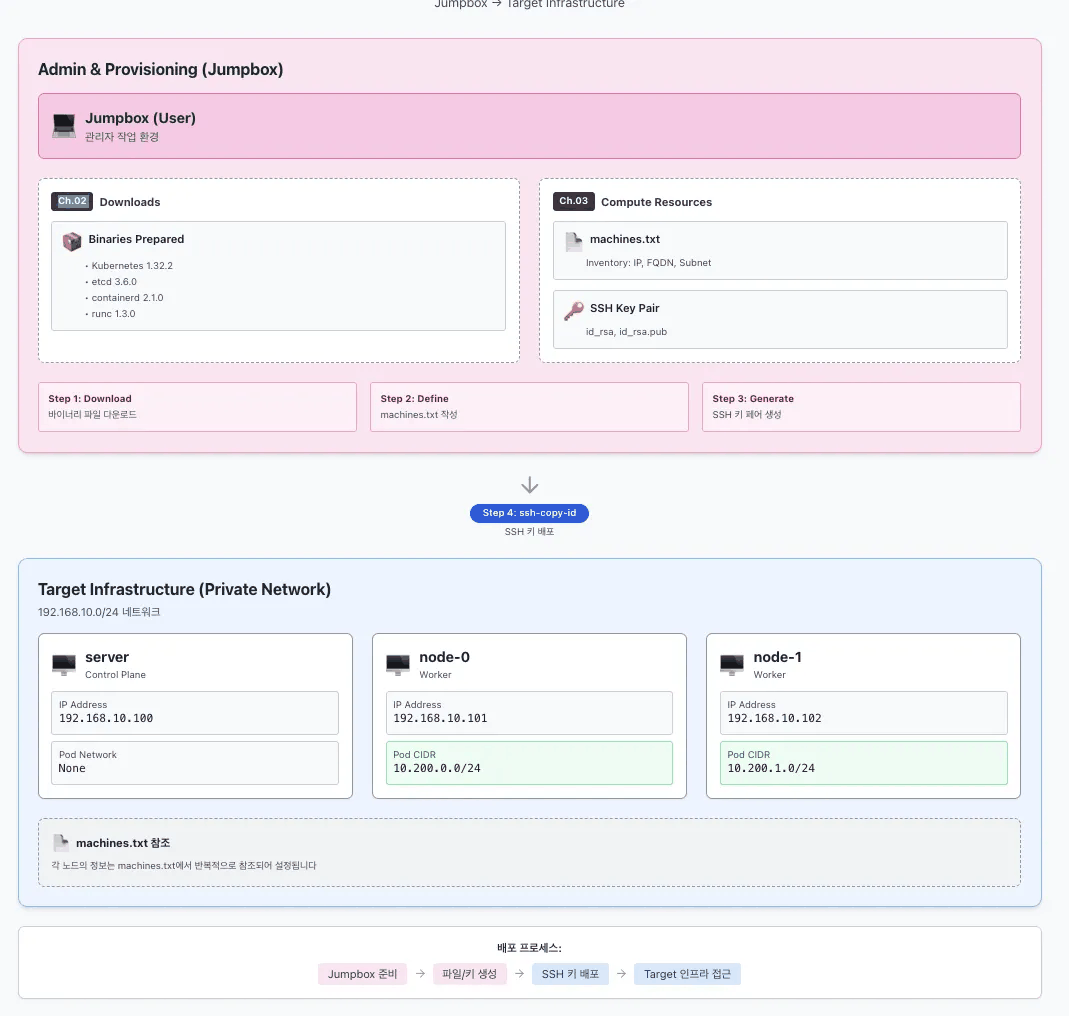This screenshot has height=1016, width=1069.
Task: Click the node-0 monitor icon
Action: 398,664
